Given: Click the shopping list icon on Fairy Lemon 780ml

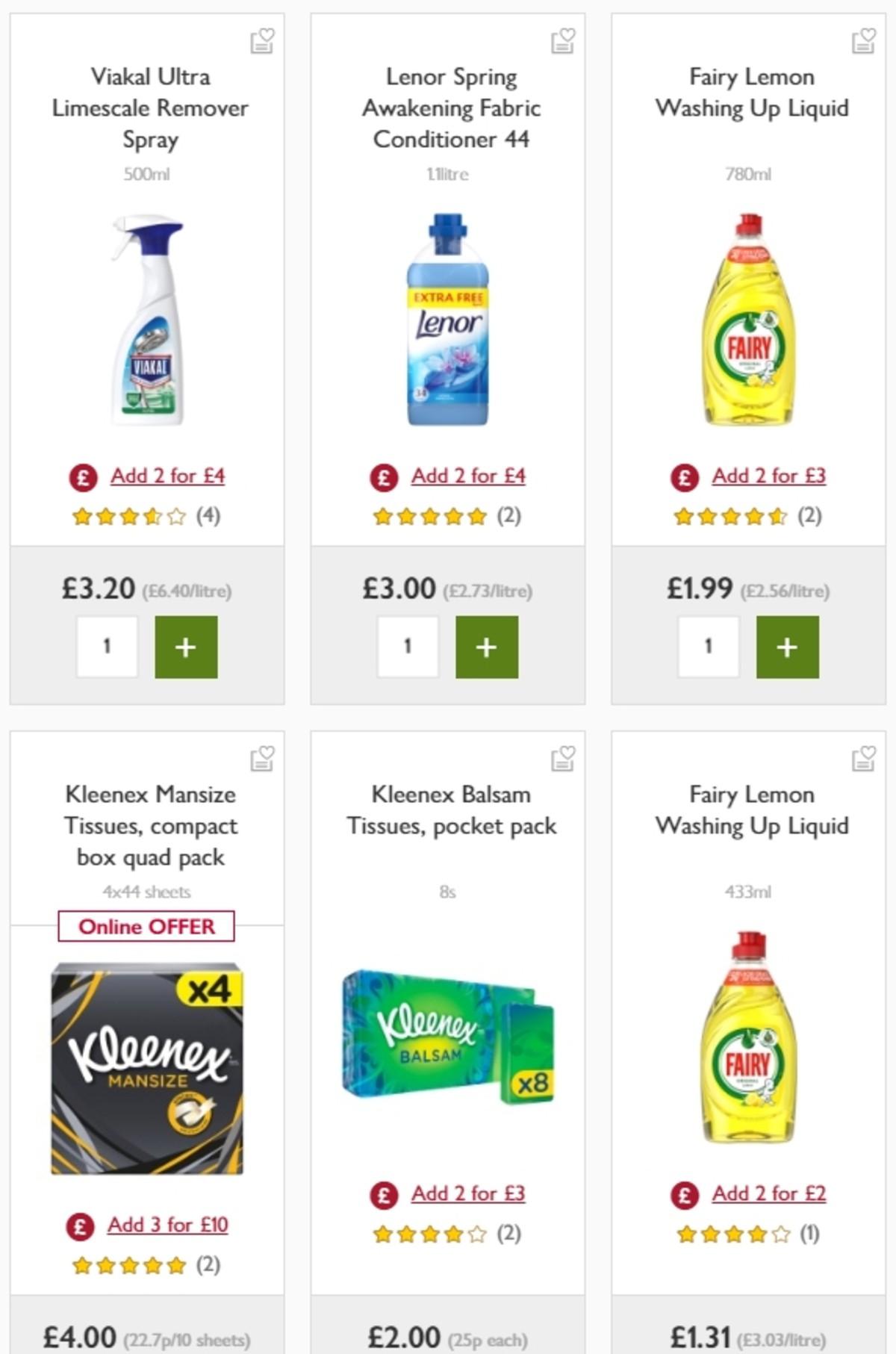Looking at the screenshot, I should click(864, 42).
